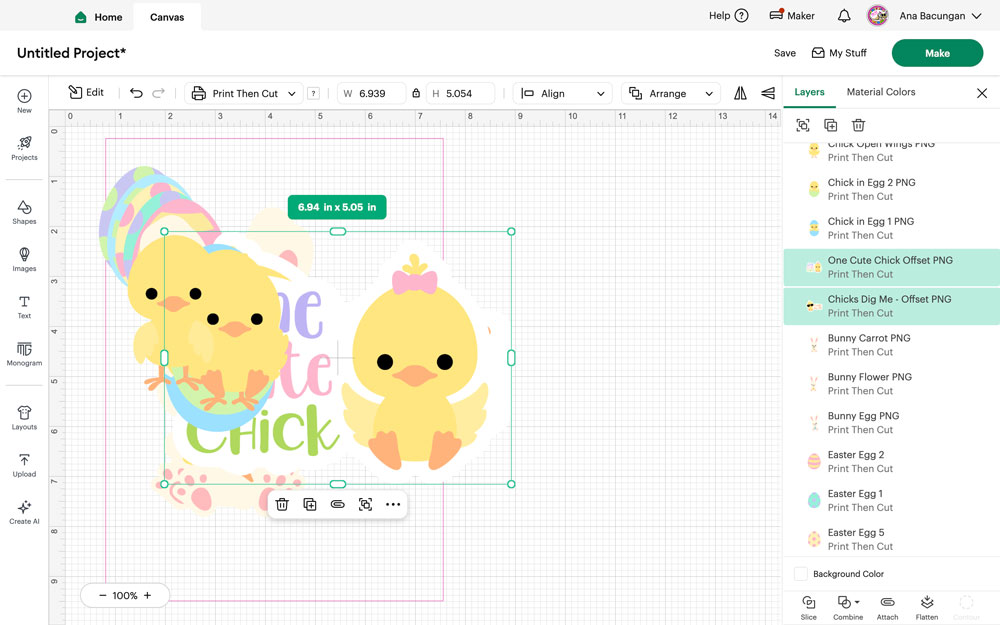Select the Easter Egg 5 layer

click(x=891, y=540)
